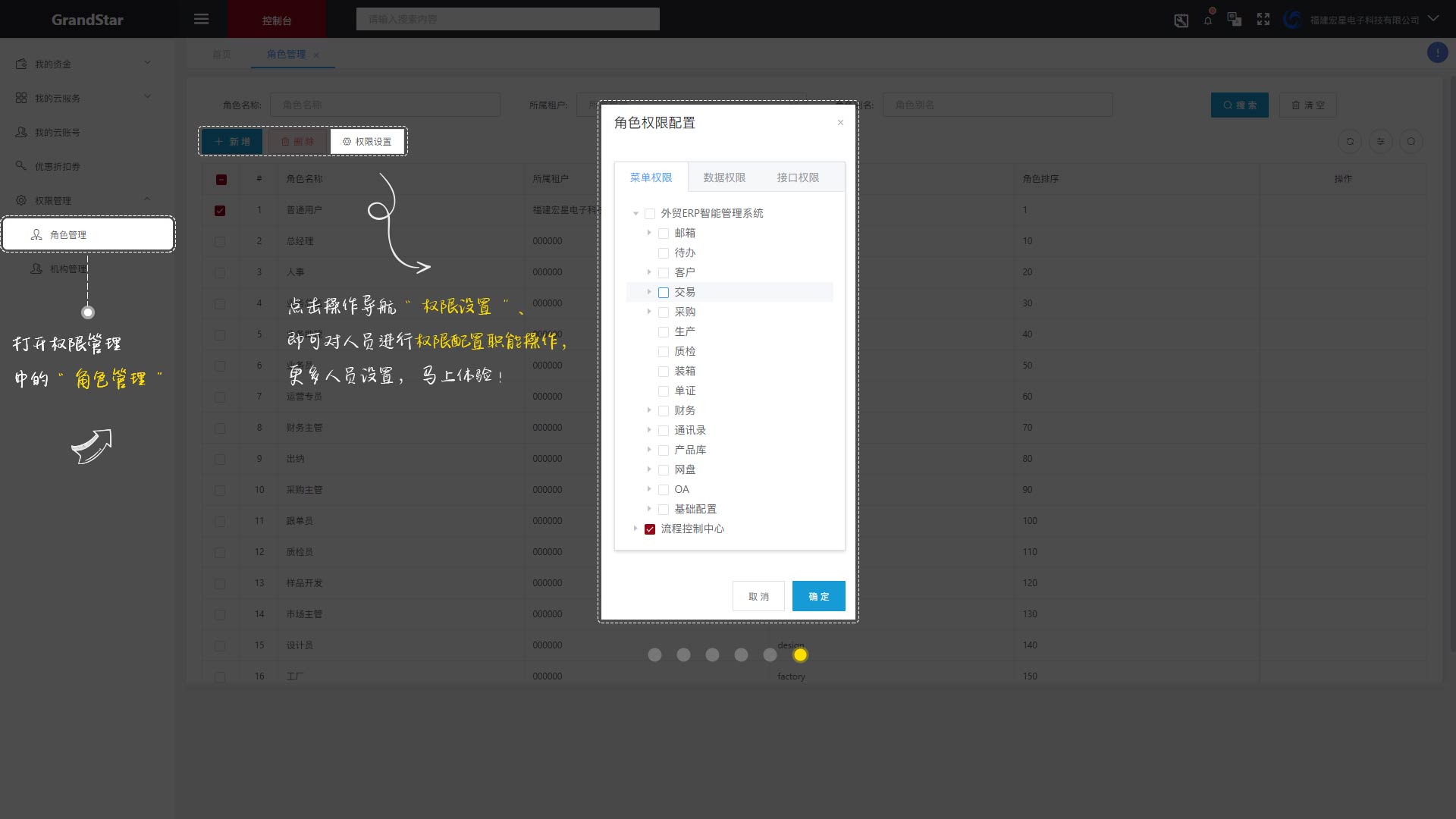Switch to the 接口权限 tab

(x=798, y=177)
